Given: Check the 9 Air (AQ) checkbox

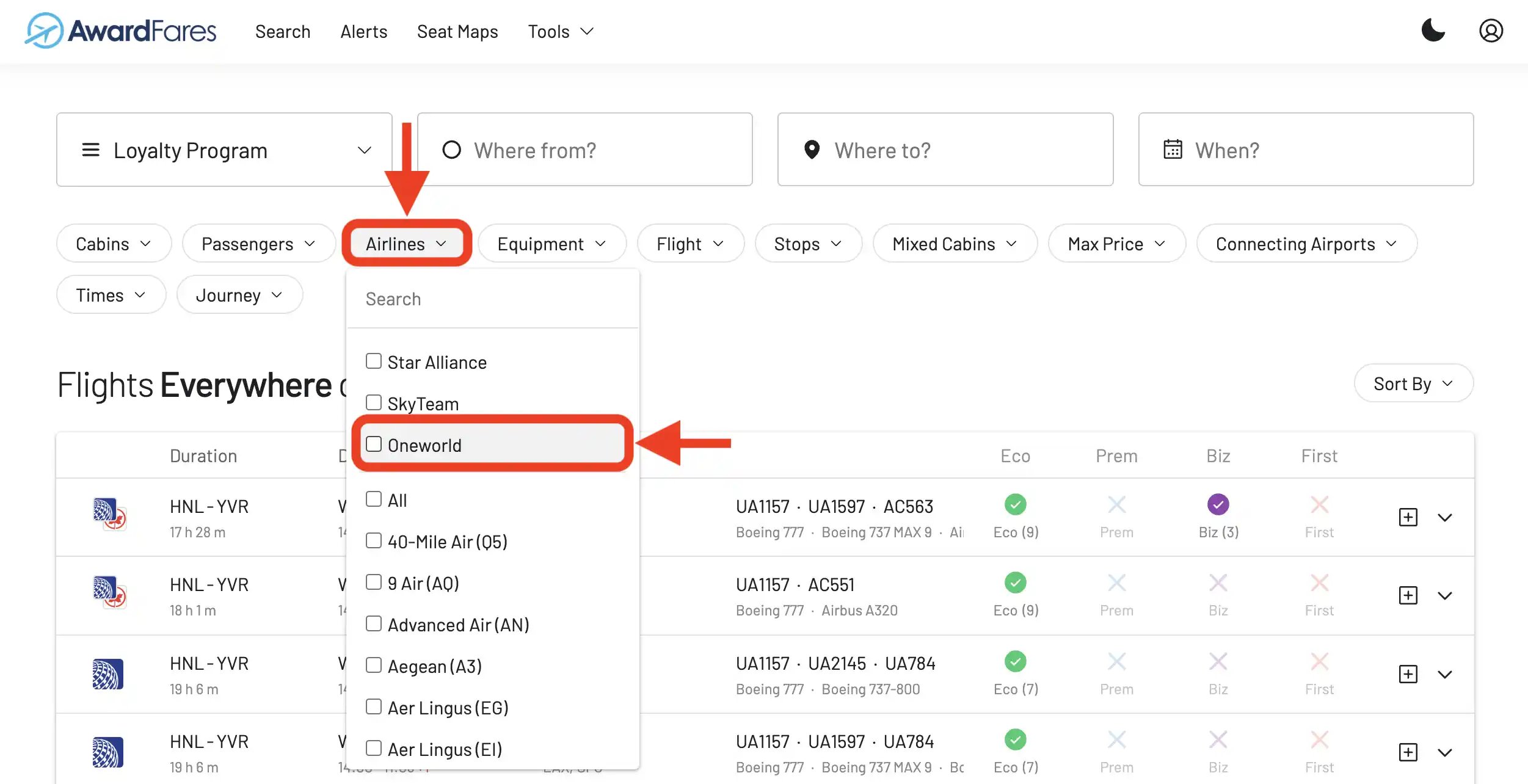Looking at the screenshot, I should click(x=373, y=582).
